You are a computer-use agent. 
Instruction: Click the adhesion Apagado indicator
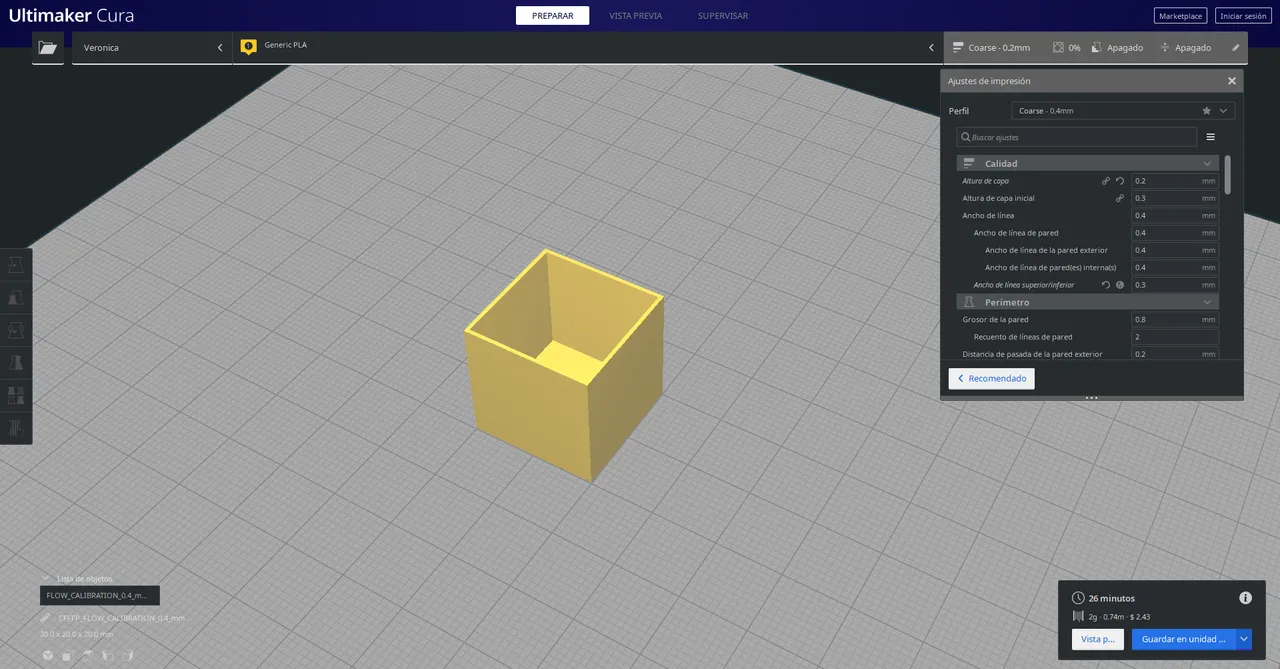[1185, 47]
